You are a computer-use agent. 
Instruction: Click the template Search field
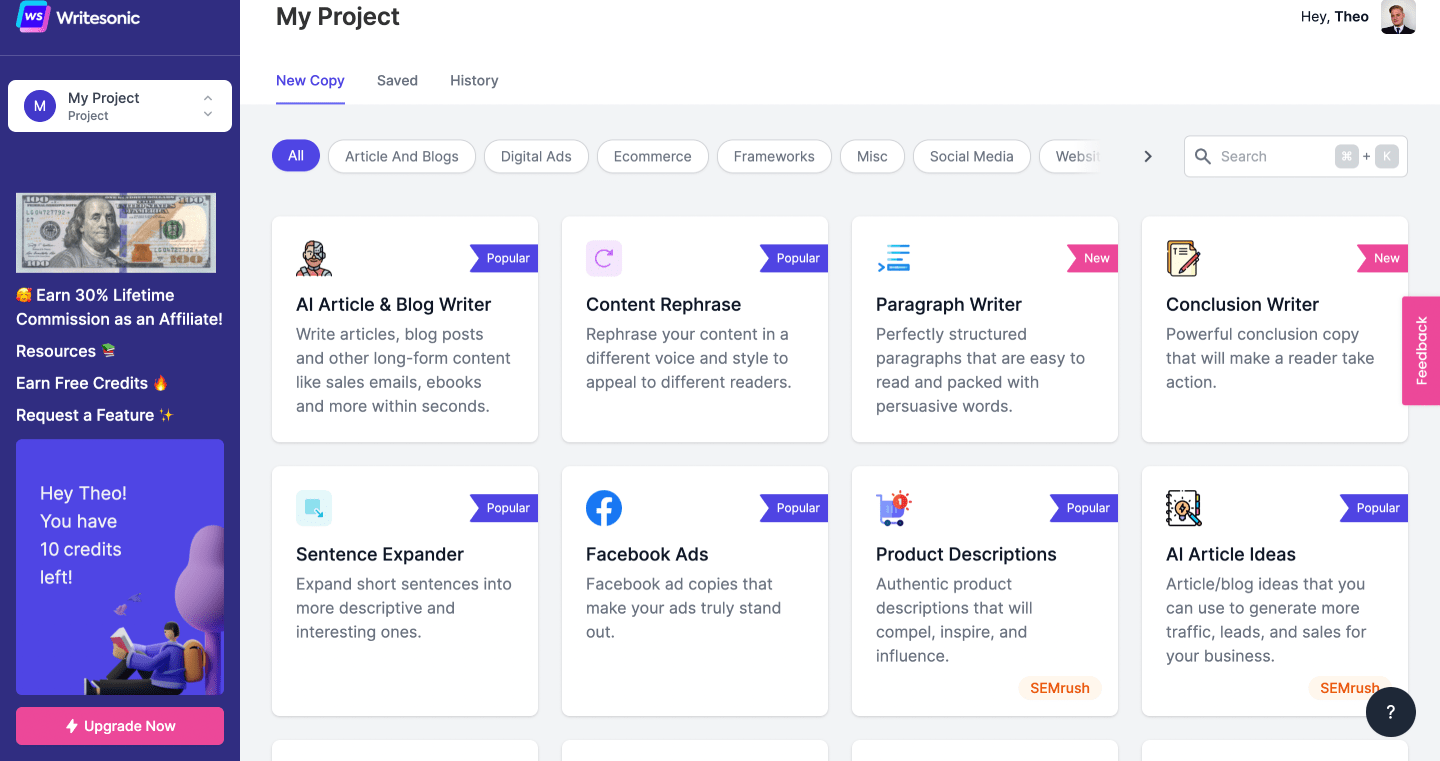(1270, 157)
